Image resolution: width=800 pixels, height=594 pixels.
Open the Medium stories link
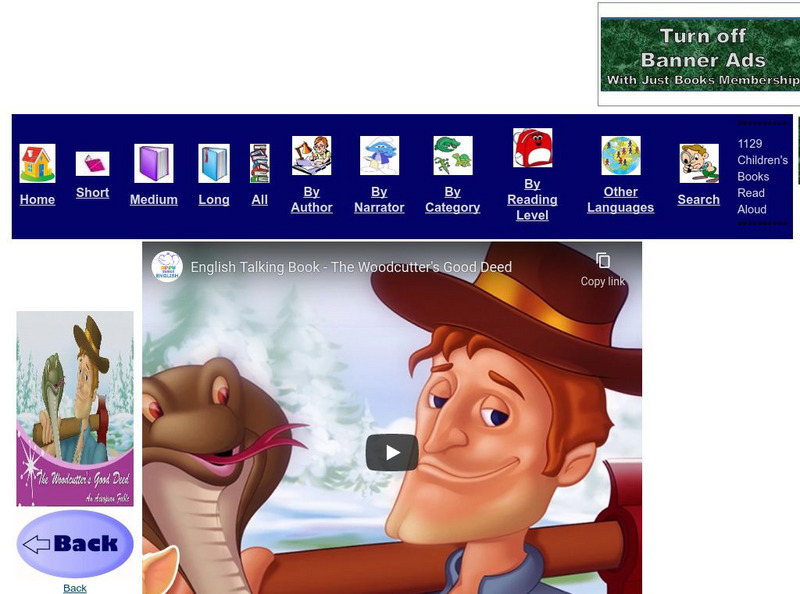(x=154, y=200)
